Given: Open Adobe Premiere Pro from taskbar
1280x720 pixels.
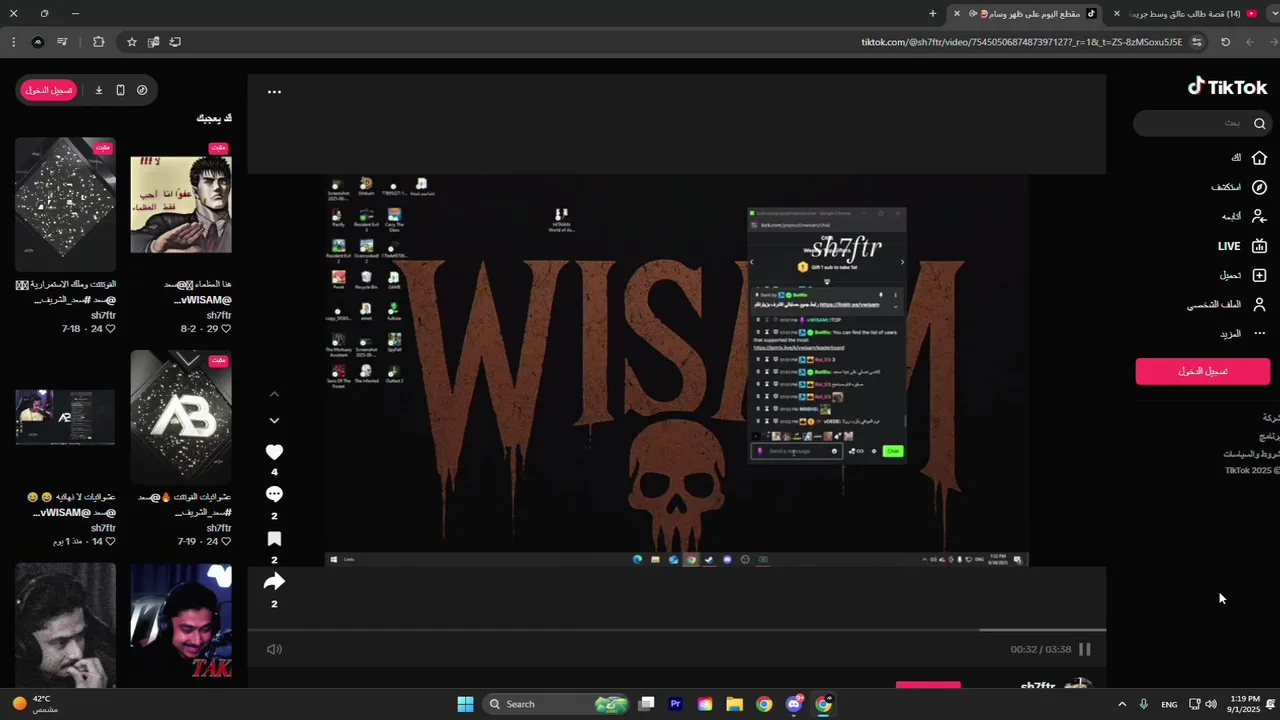Looking at the screenshot, I should (675, 704).
